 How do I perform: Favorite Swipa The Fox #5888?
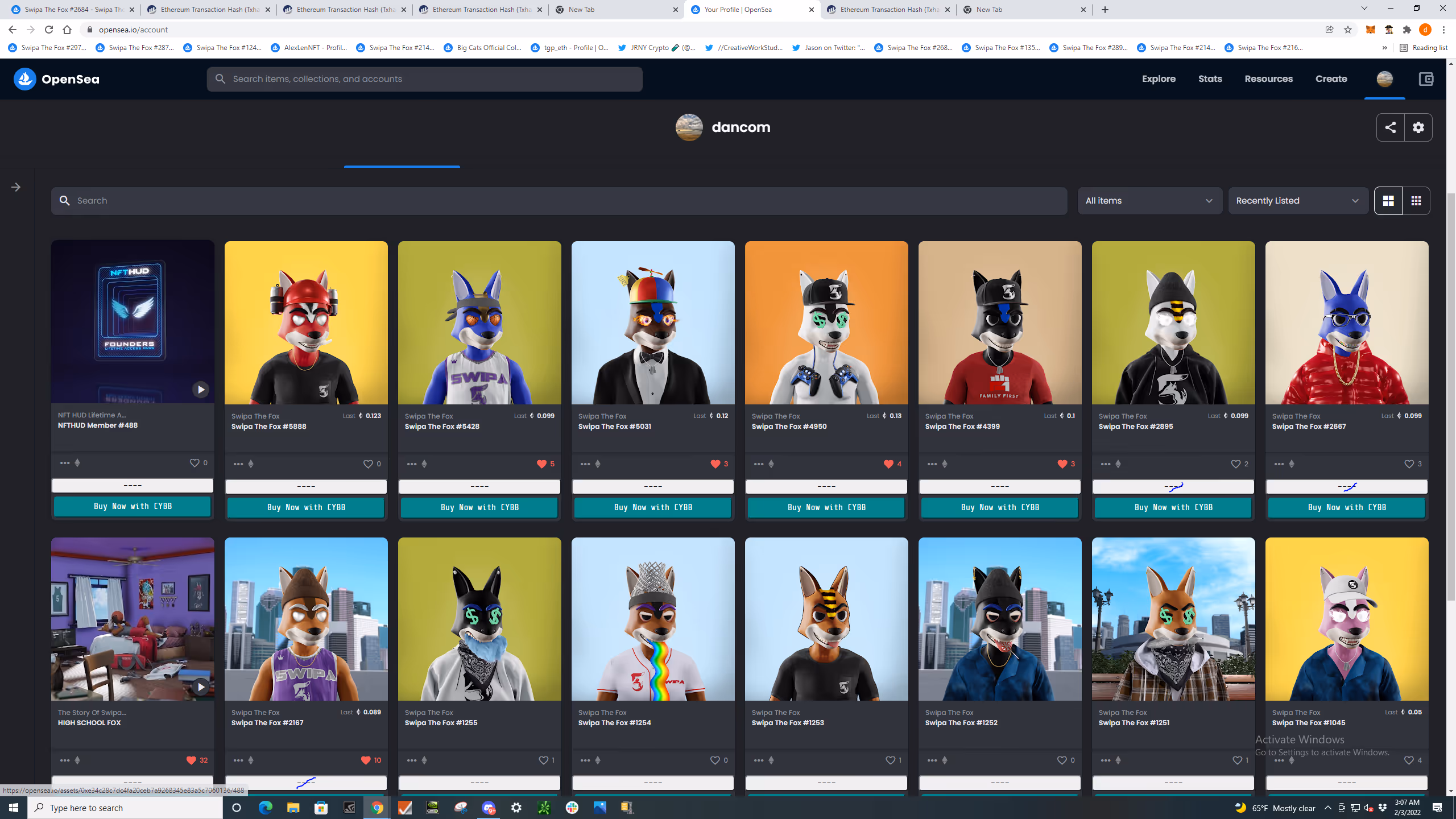click(367, 464)
